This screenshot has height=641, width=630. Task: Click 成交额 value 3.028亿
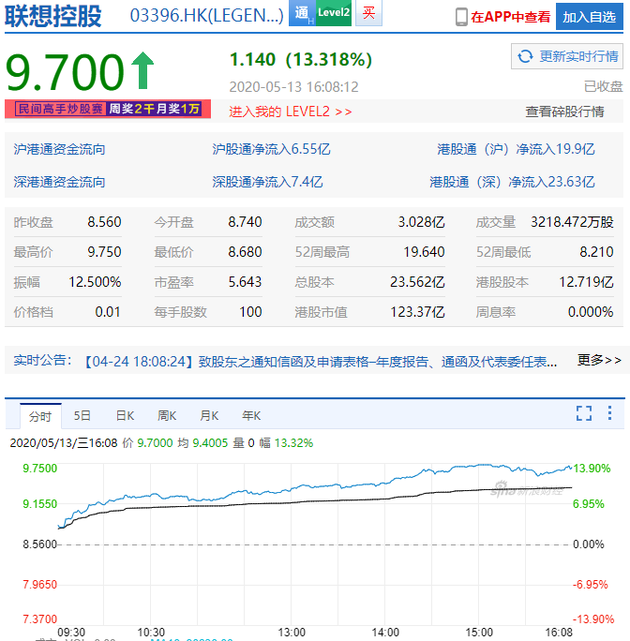(421, 222)
